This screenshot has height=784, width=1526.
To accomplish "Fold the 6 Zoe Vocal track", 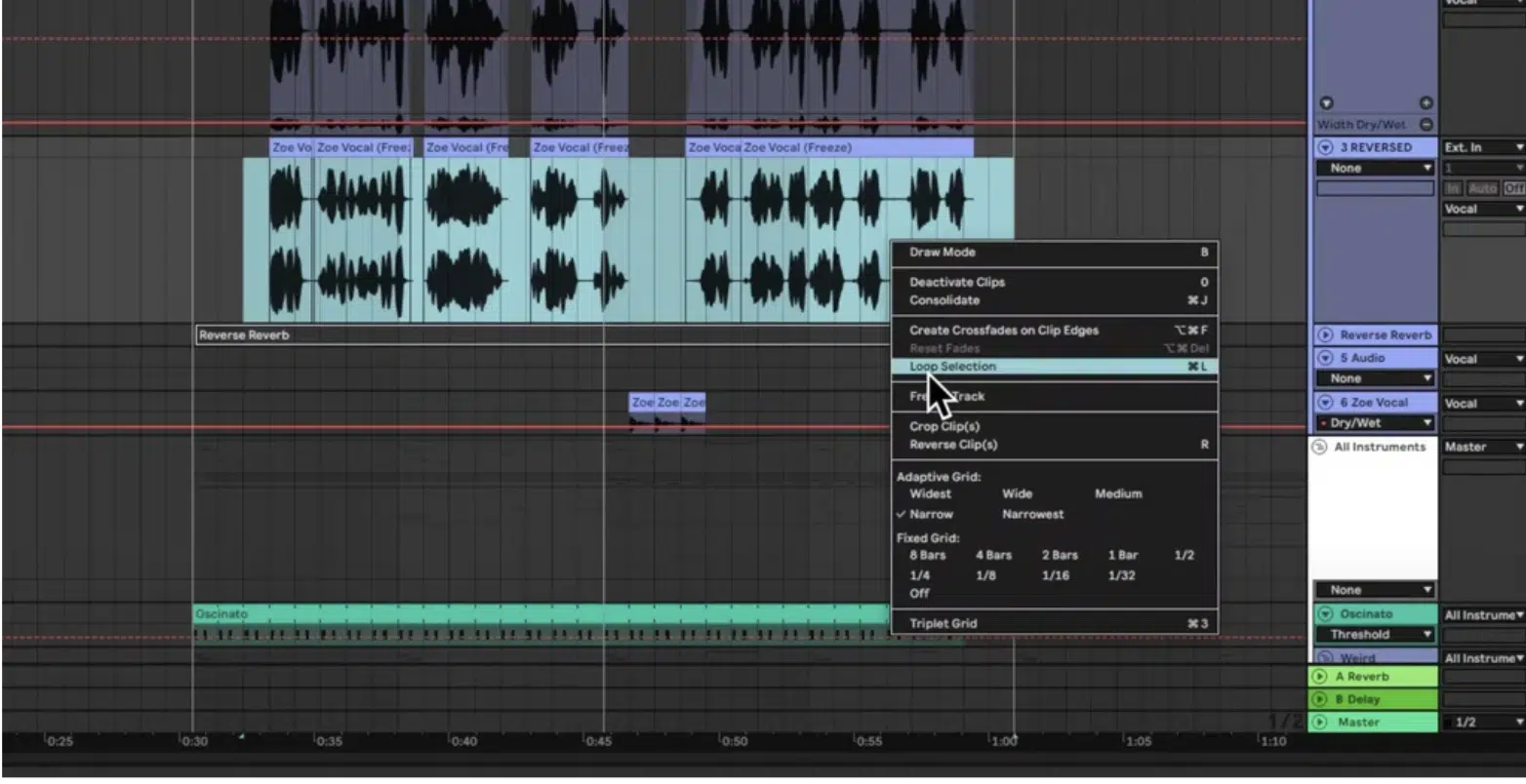I will [x=1325, y=402].
